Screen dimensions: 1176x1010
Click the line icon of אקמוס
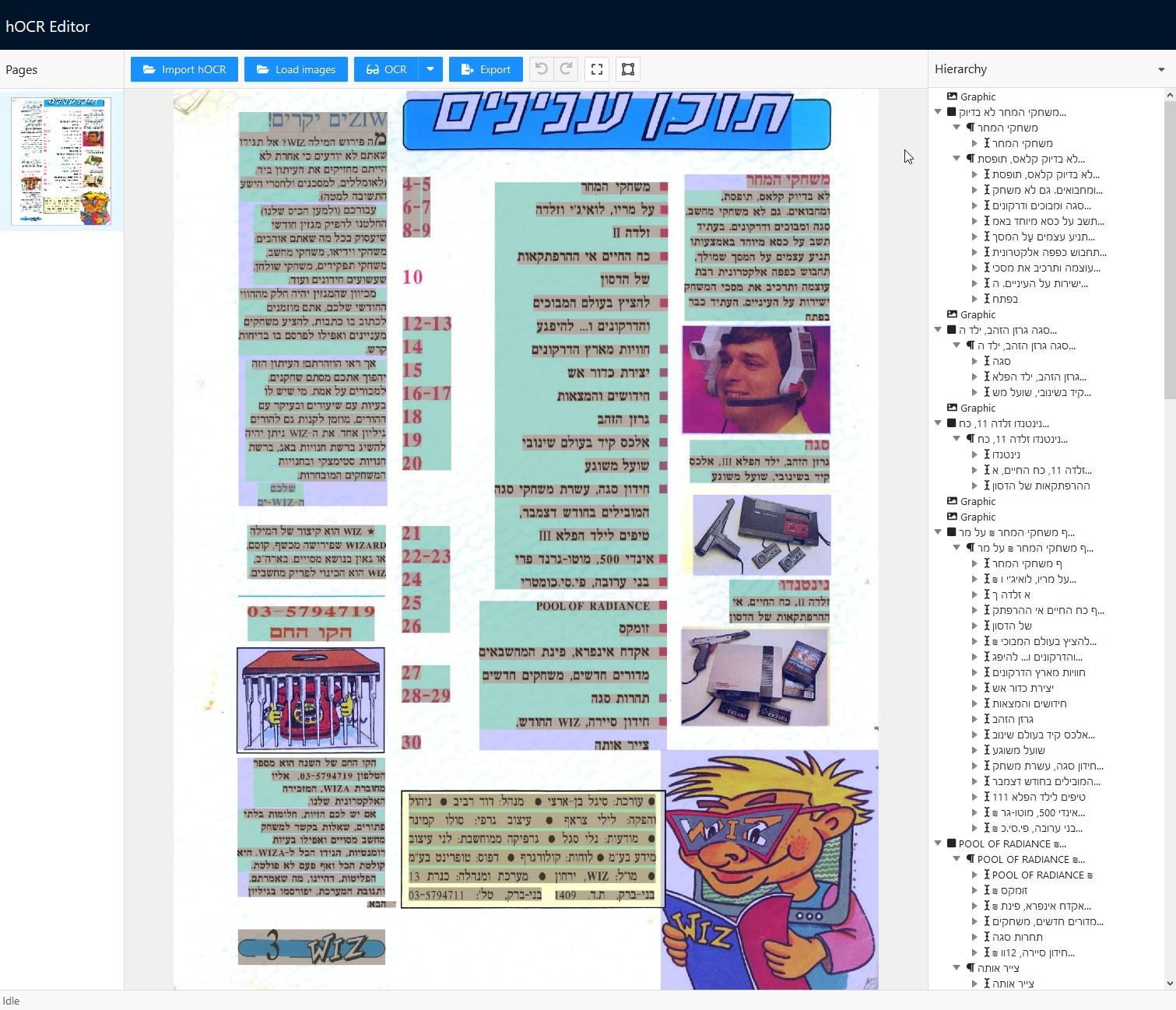pos(987,890)
